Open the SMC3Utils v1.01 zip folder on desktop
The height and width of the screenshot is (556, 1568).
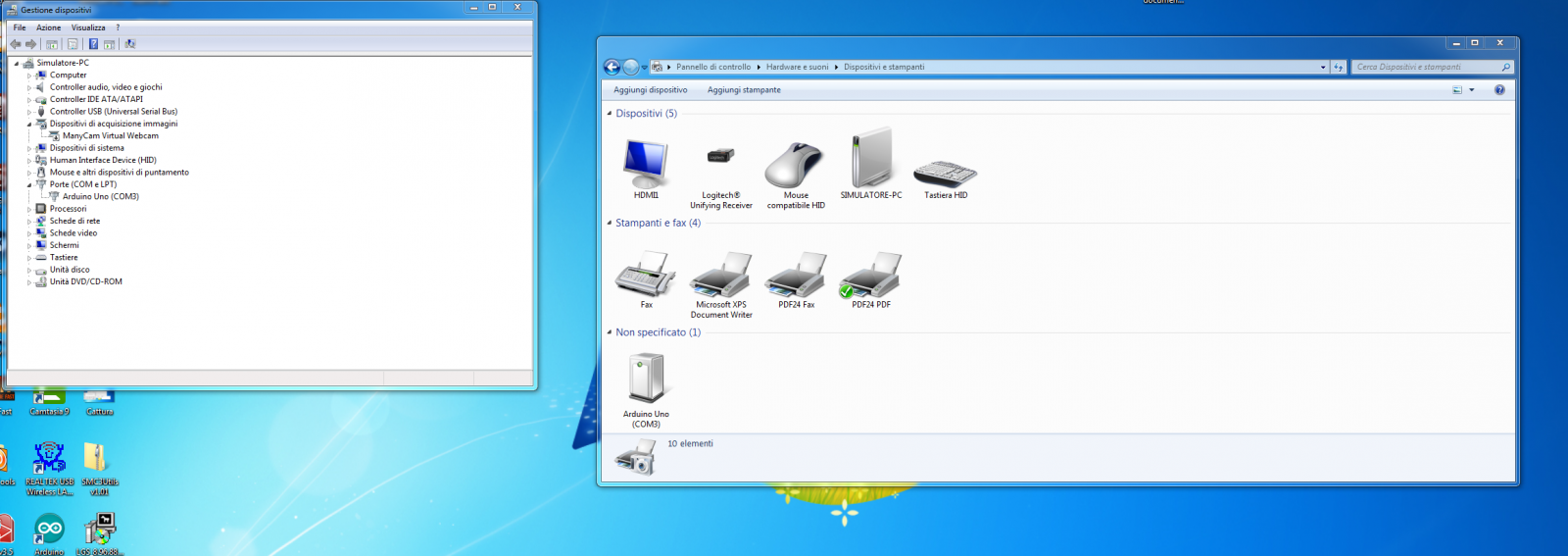(x=95, y=458)
